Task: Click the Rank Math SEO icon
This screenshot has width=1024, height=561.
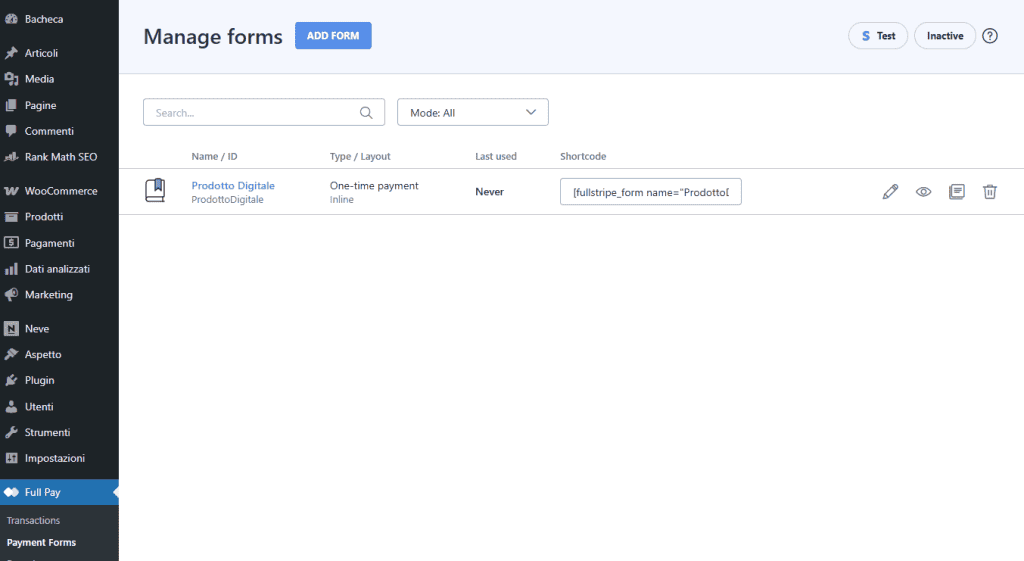Action: tap(11, 157)
